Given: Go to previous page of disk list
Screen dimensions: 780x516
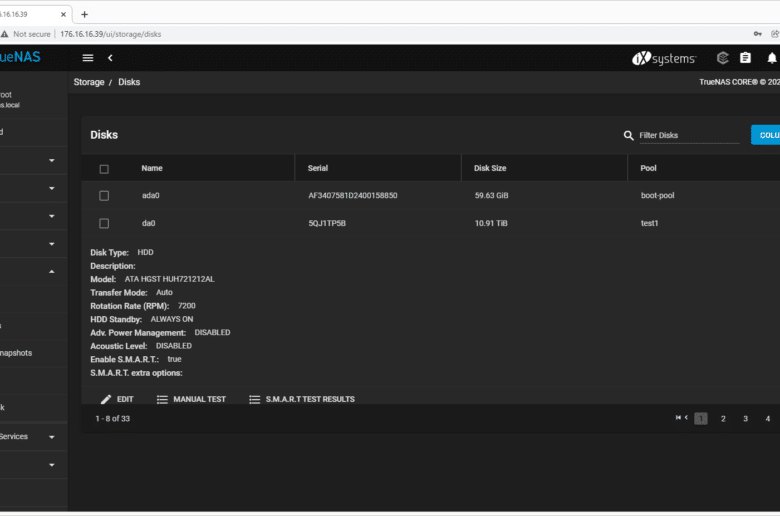Looking at the screenshot, I should coord(686,417).
